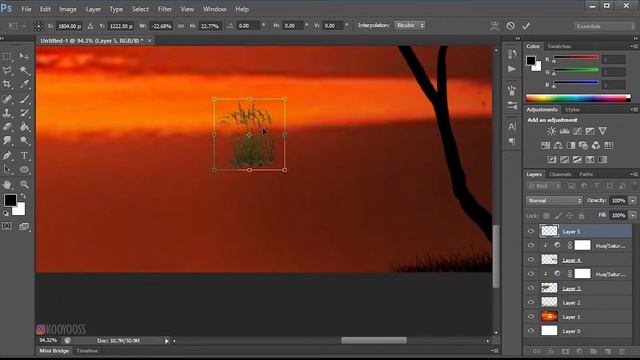
Task: Toggle relative positioning triangle in options bar
Action: 90,26
